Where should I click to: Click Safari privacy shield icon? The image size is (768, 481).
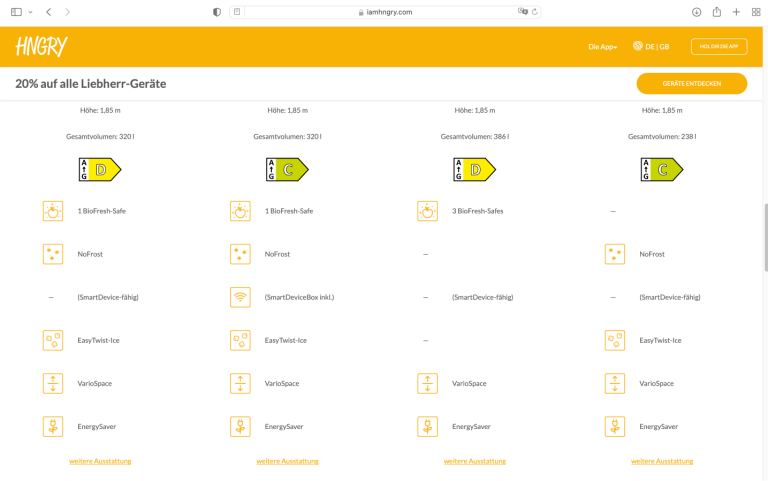click(x=217, y=12)
